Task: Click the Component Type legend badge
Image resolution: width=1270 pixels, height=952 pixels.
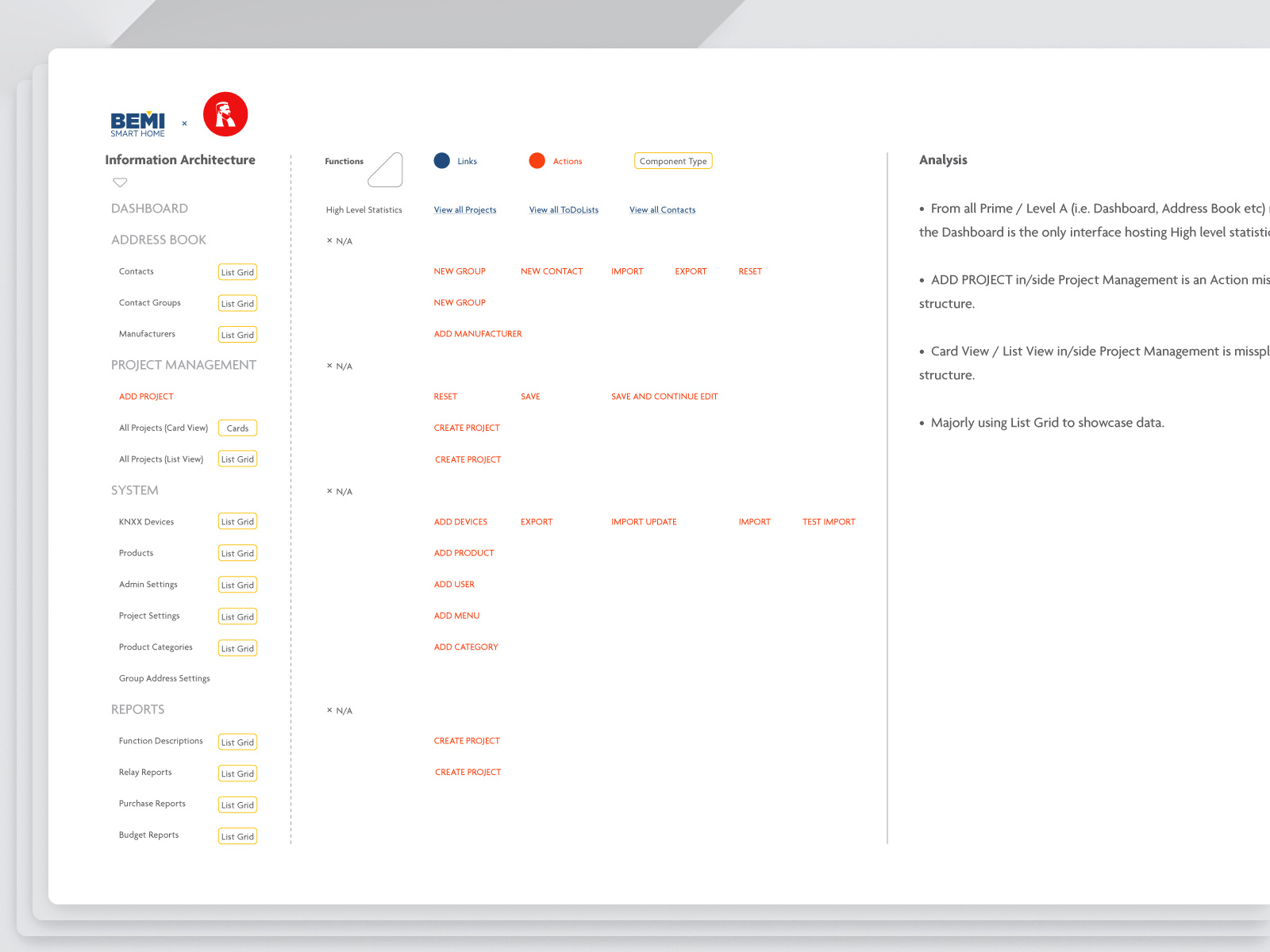Action: click(673, 161)
